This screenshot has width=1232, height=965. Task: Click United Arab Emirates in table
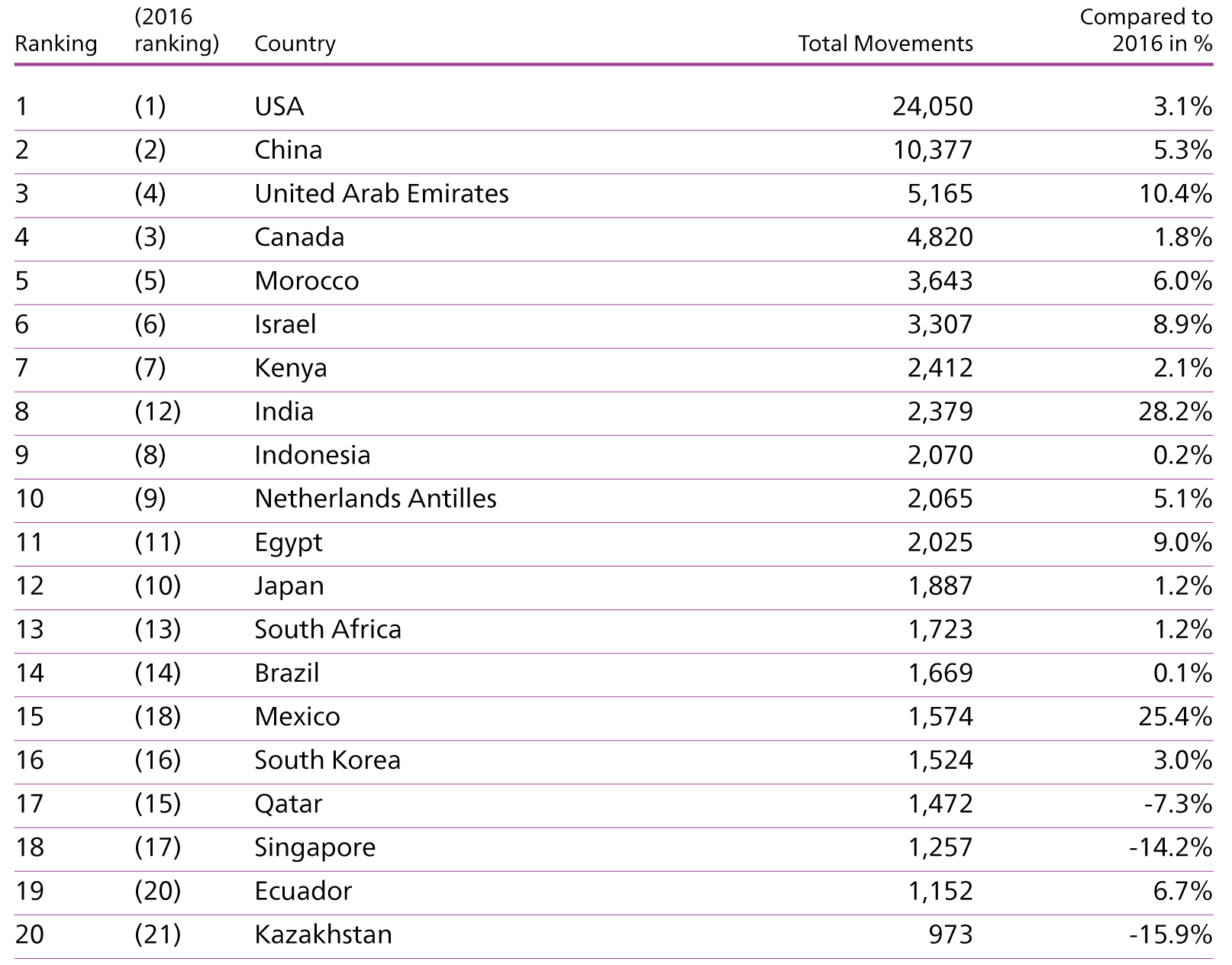(x=382, y=193)
